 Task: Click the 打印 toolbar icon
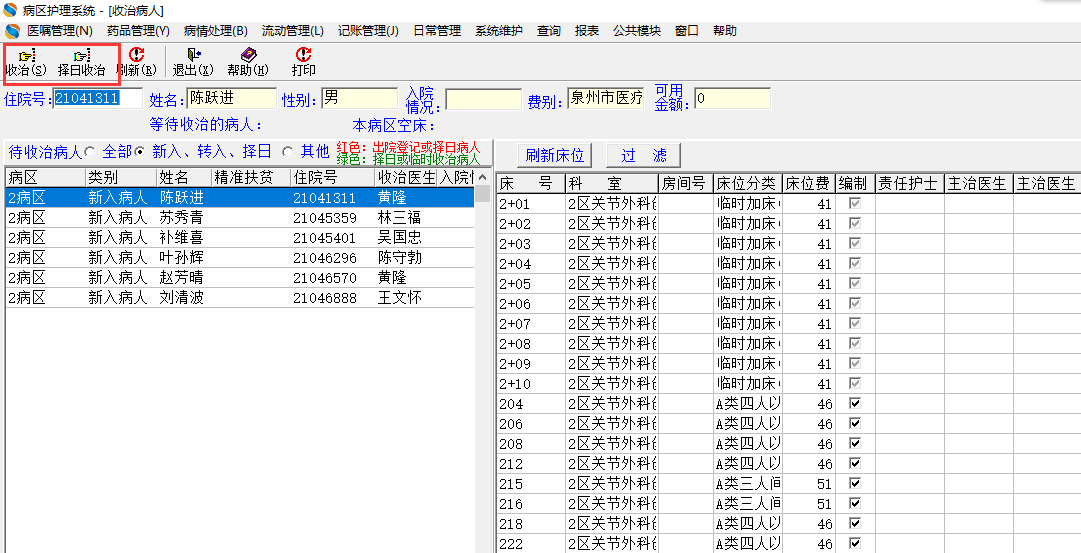[303, 62]
